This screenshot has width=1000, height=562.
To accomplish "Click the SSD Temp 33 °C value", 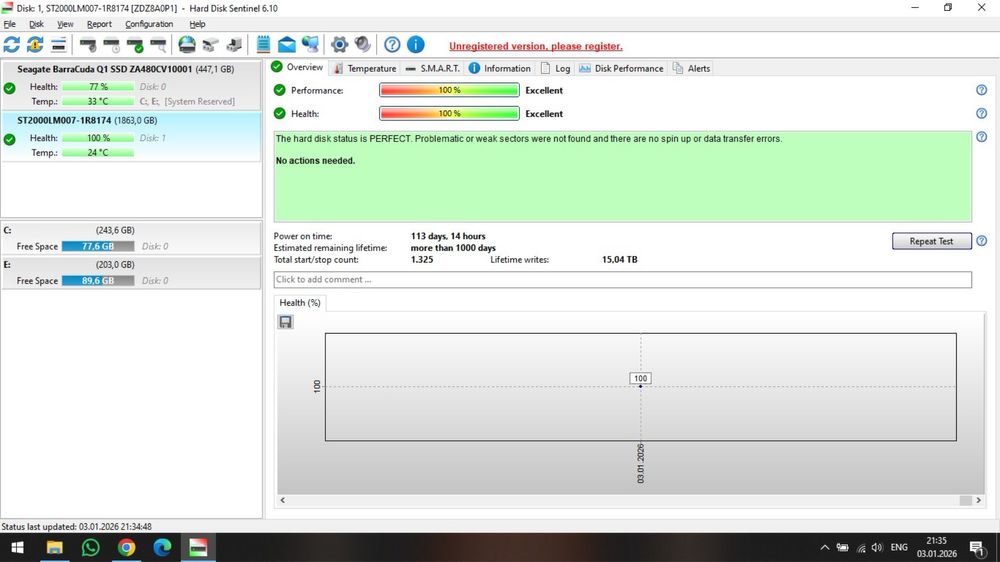I will [x=98, y=101].
